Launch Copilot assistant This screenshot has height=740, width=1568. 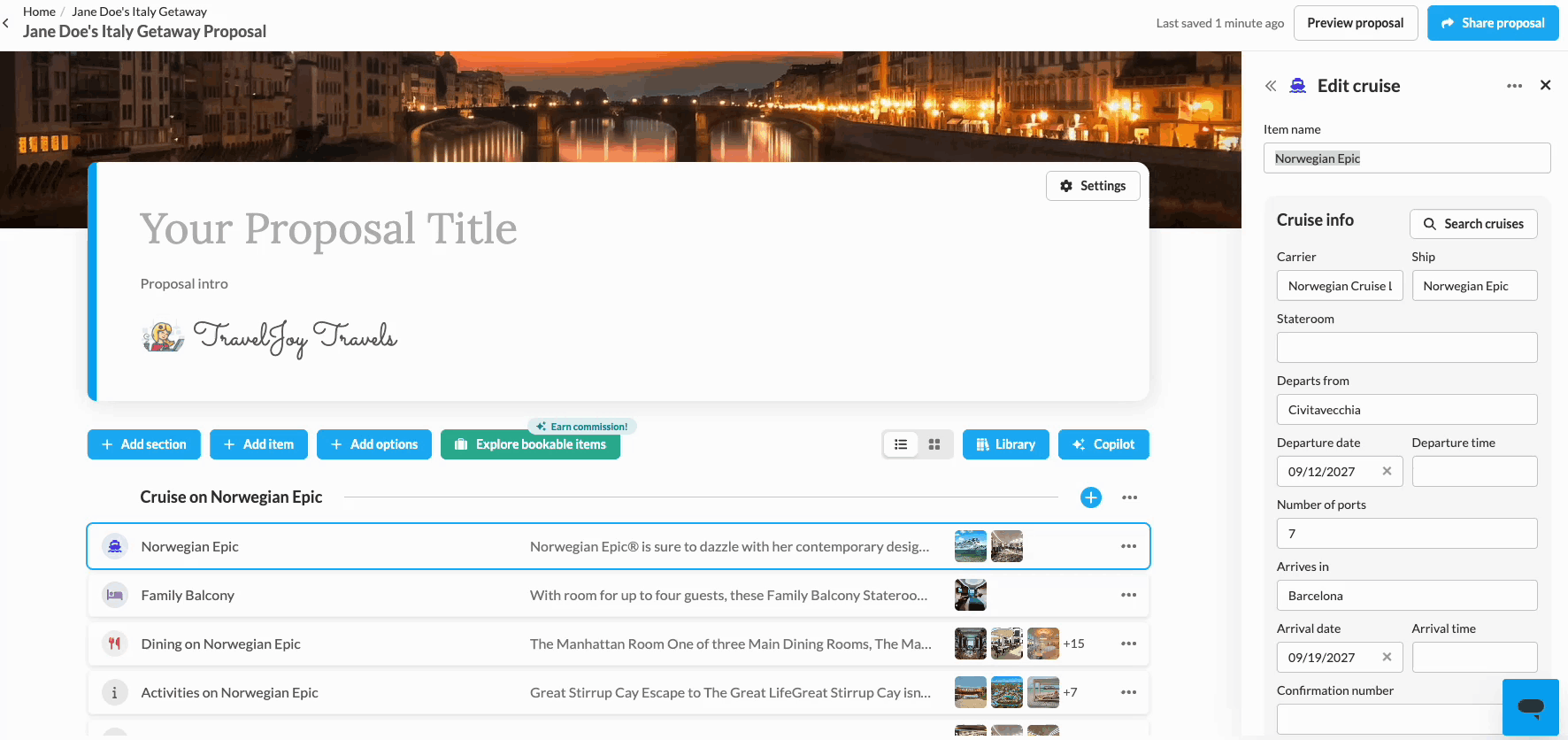1103,444
